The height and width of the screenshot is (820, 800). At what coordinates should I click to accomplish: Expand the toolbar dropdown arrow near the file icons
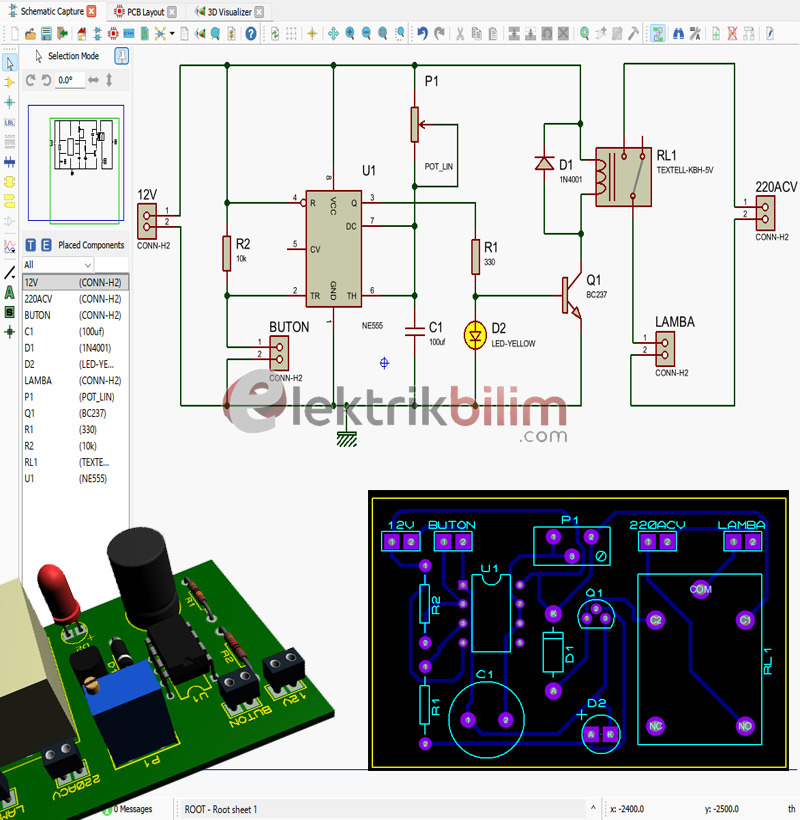click(171, 33)
